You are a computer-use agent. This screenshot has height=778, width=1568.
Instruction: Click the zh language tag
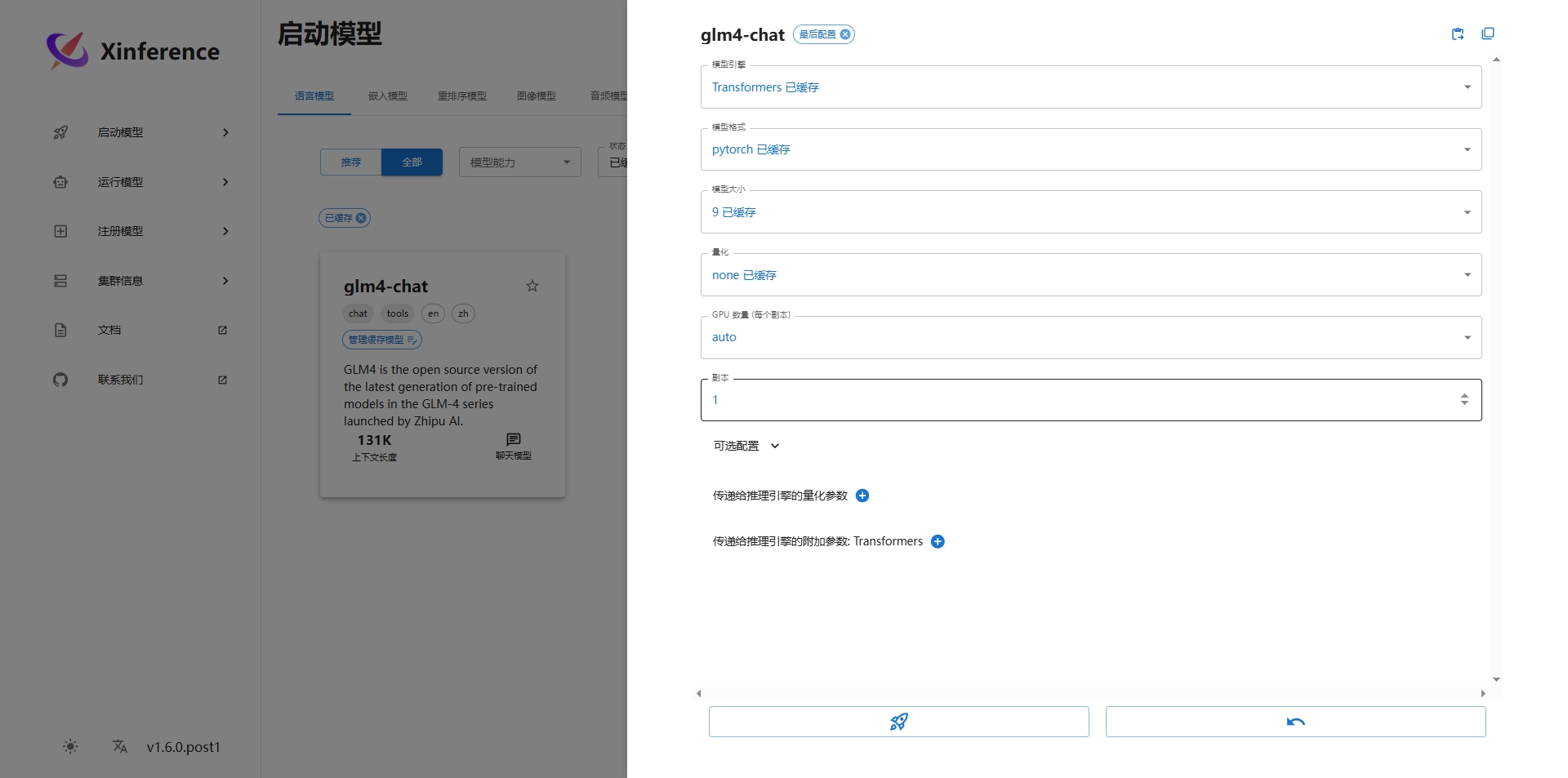coord(463,313)
